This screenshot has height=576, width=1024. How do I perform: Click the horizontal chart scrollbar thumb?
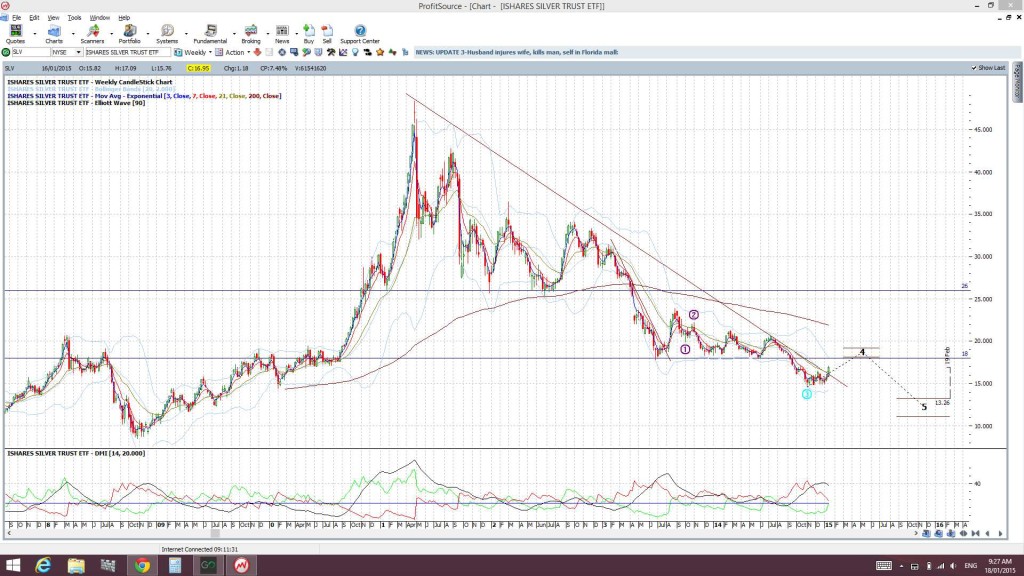(x=215, y=534)
